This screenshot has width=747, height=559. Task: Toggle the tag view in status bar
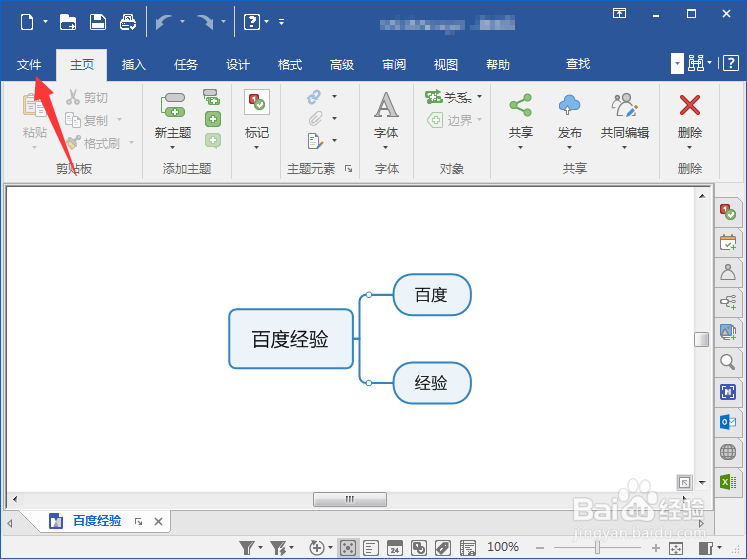(x=443, y=548)
